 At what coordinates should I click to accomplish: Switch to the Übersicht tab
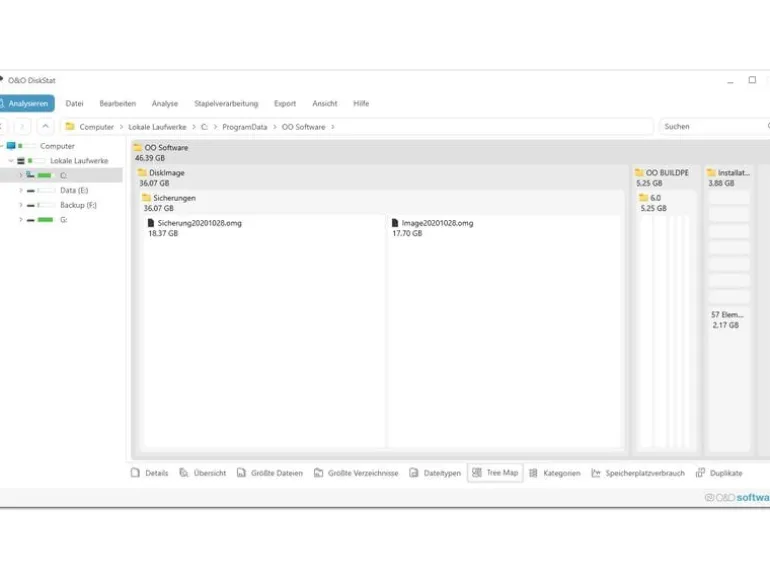[x=203, y=473]
